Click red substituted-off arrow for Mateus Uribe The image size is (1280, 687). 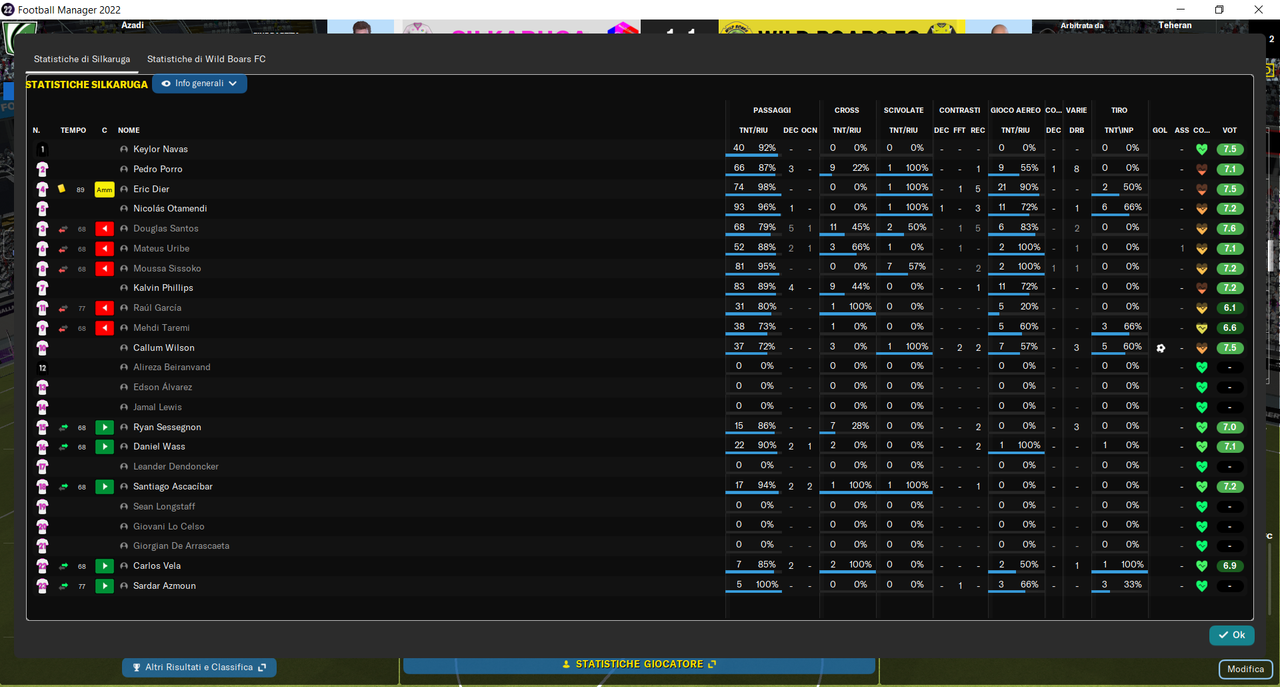point(104,248)
